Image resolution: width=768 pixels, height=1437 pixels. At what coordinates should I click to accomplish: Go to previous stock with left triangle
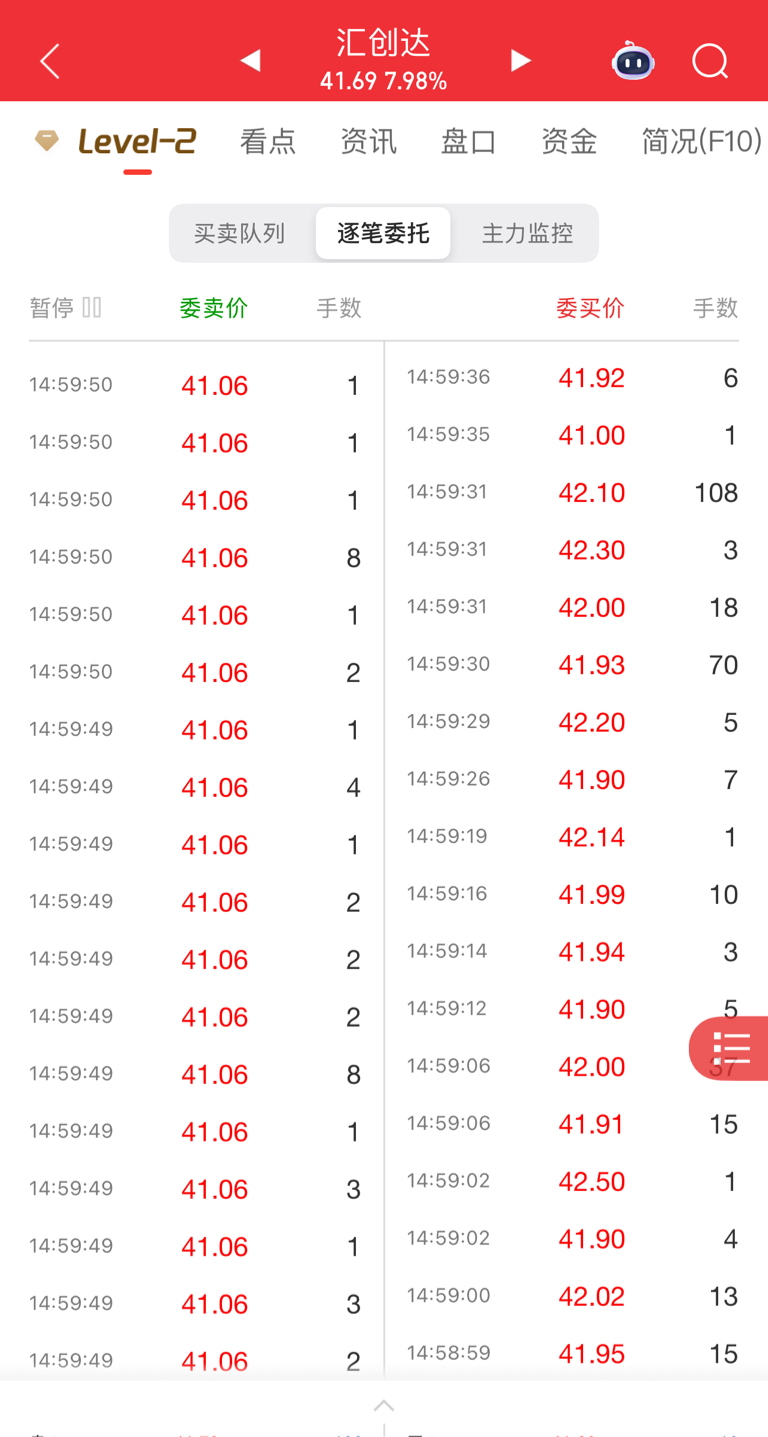click(x=250, y=61)
